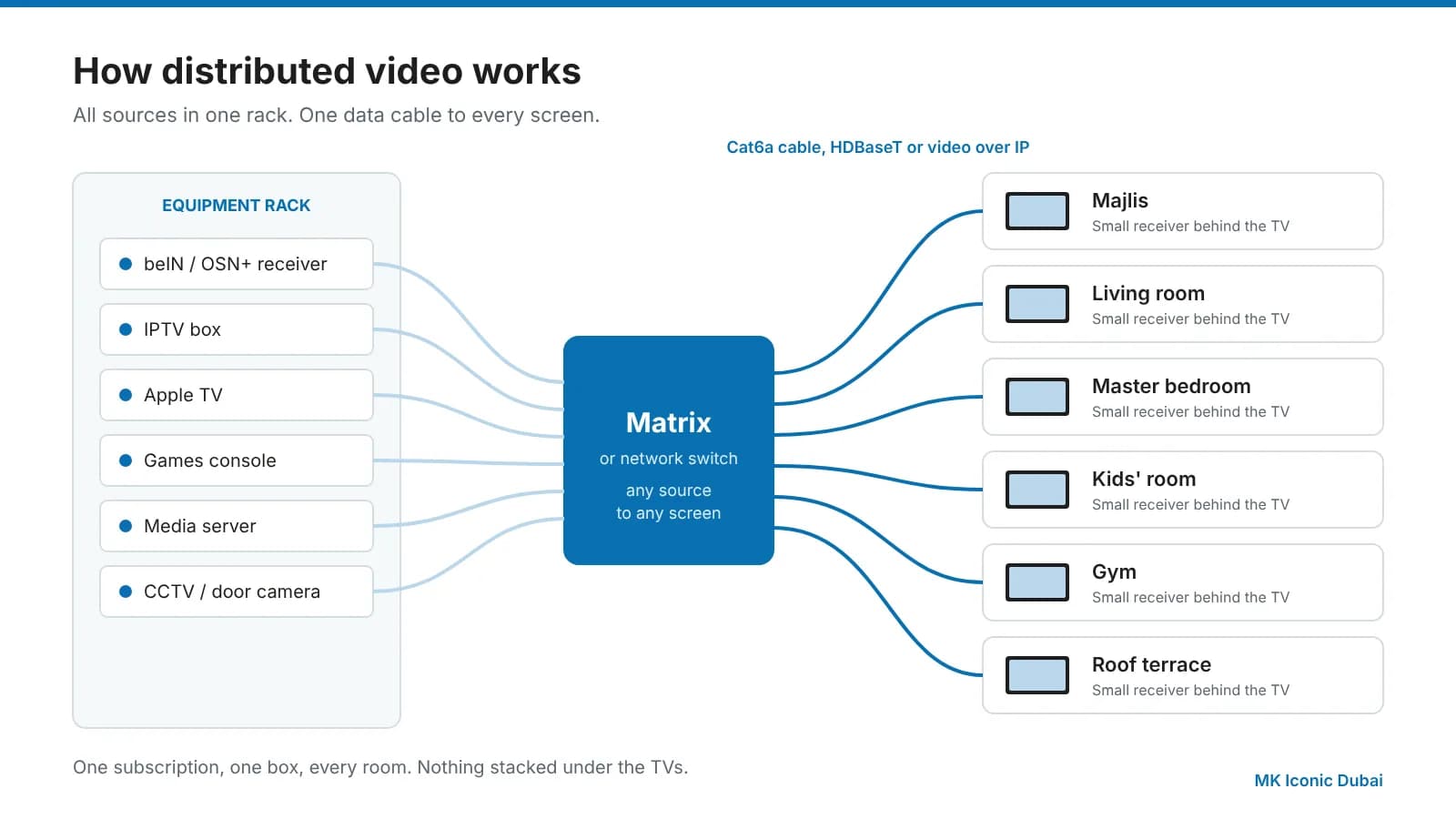This screenshot has height=819, width=1456.
Task: Click 'Cat6a cable, HDBaseT or video over IP' caption
Action: (878, 147)
